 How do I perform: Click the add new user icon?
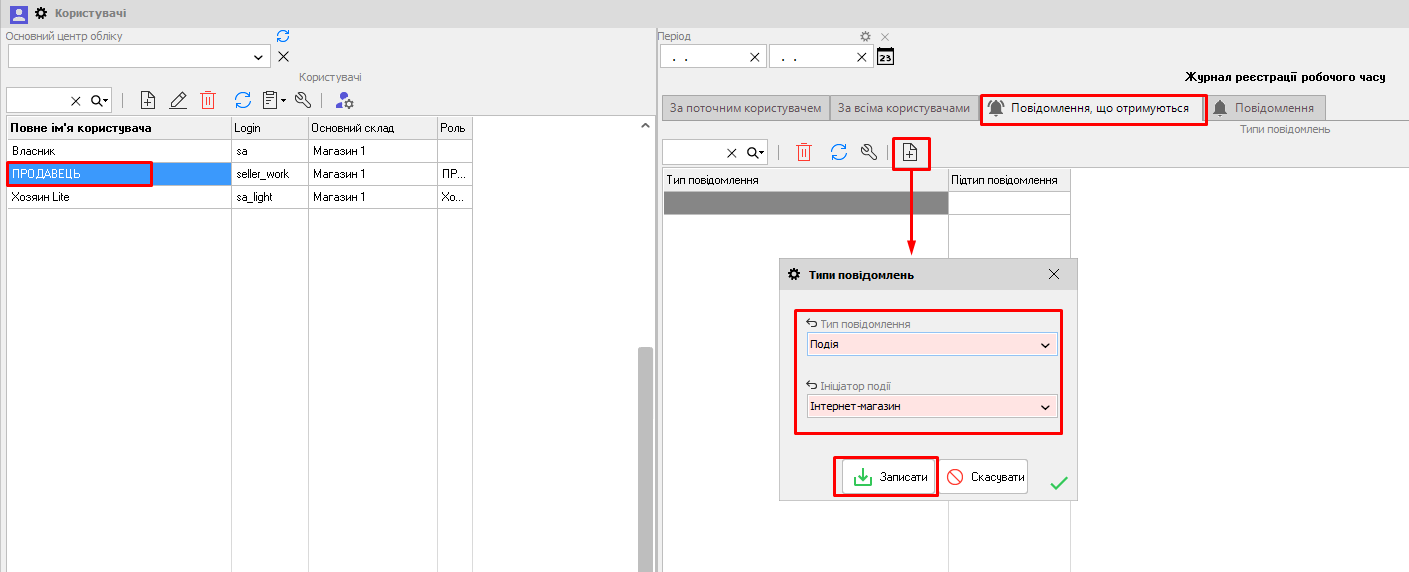pos(147,100)
